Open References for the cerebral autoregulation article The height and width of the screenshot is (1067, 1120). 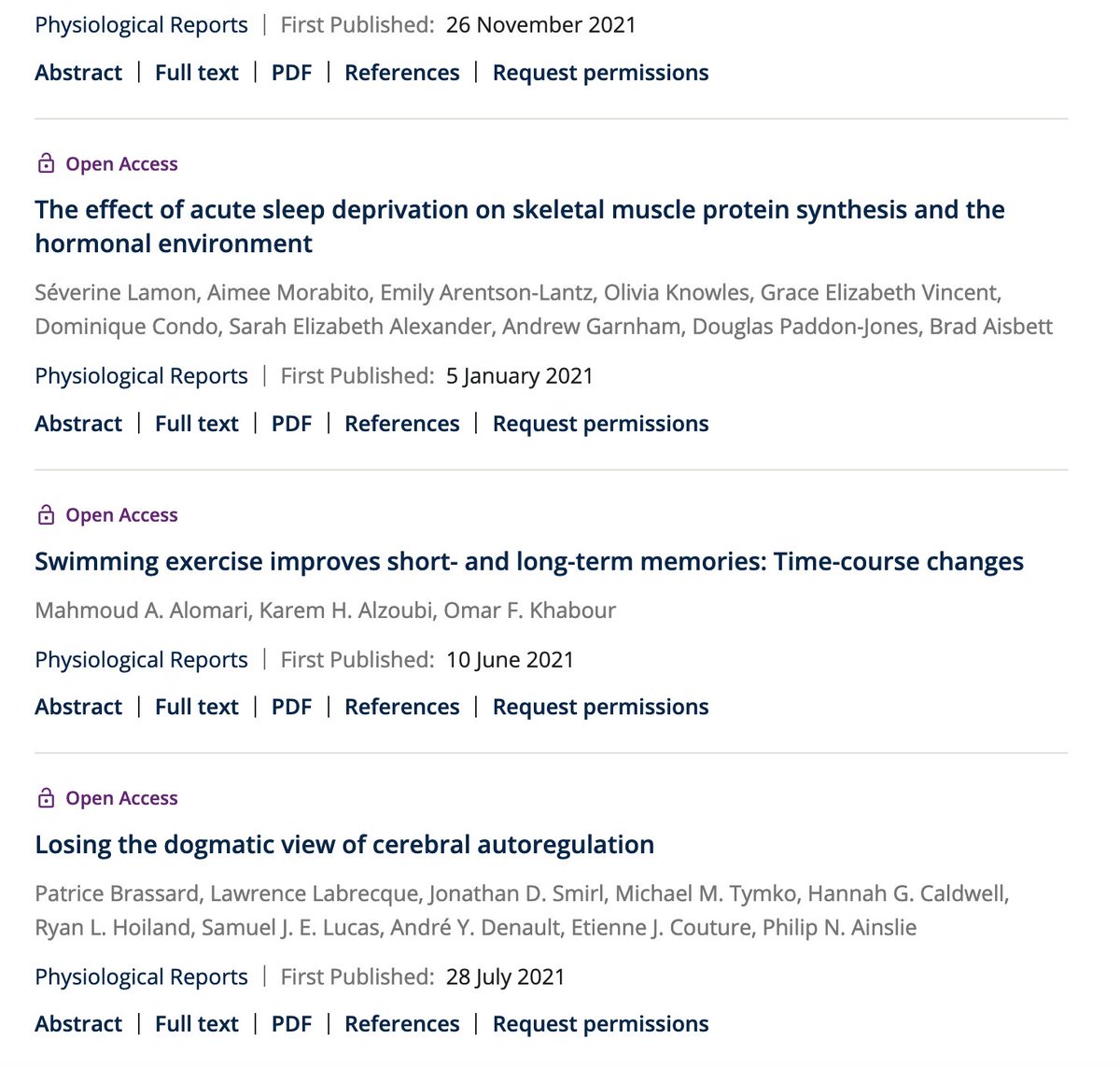coord(402,1024)
